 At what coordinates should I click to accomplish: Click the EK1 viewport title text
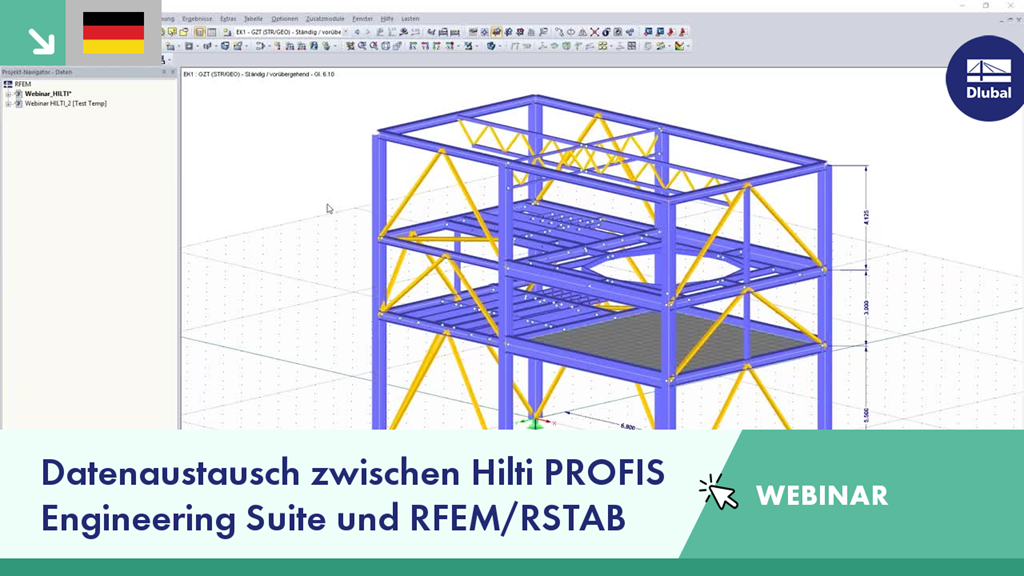click(x=259, y=74)
